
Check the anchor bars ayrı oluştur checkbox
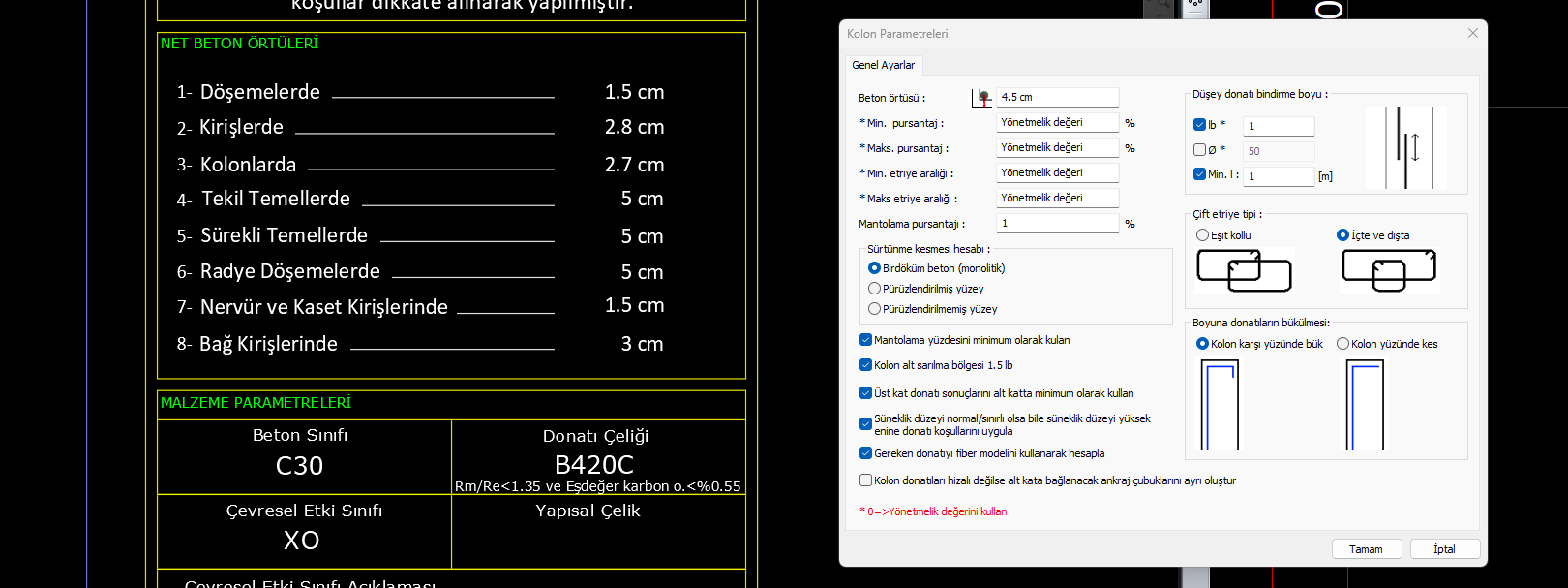865,480
